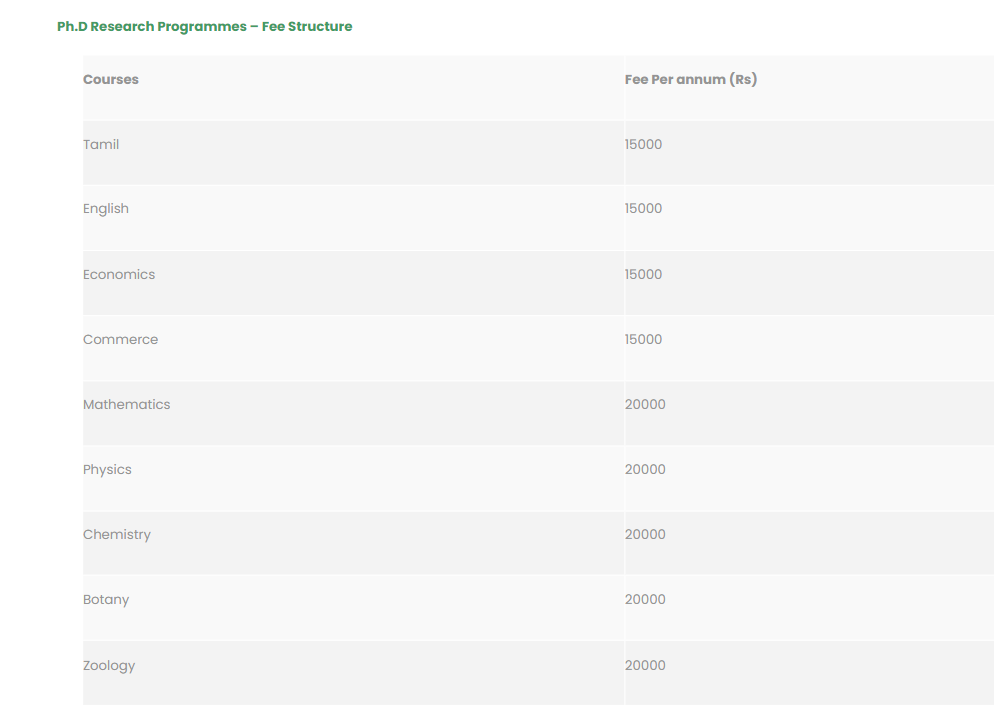Click the 20000 fee in Chemistry row

click(645, 535)
